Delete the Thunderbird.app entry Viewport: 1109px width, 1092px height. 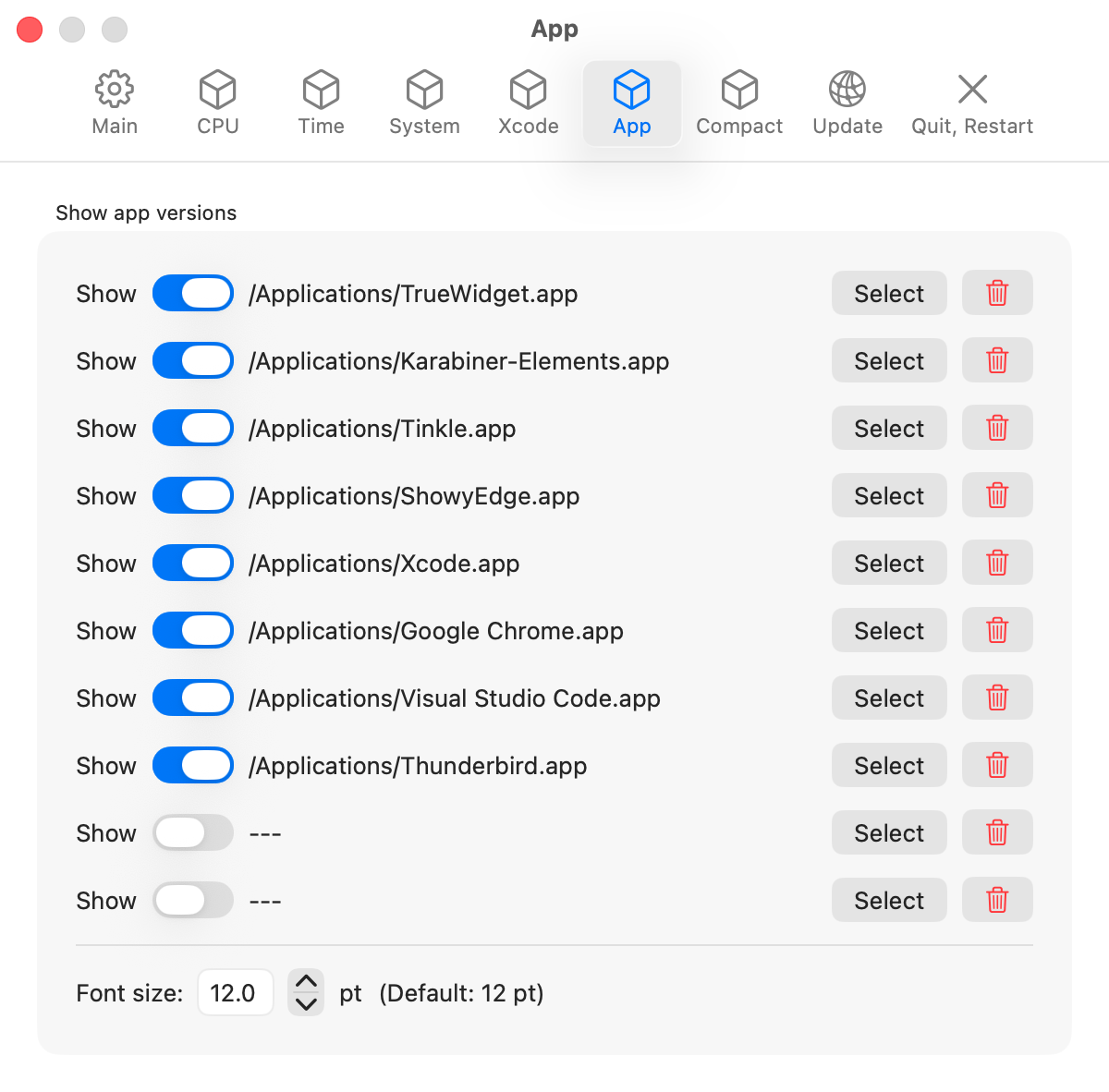[x=997, y=765]
